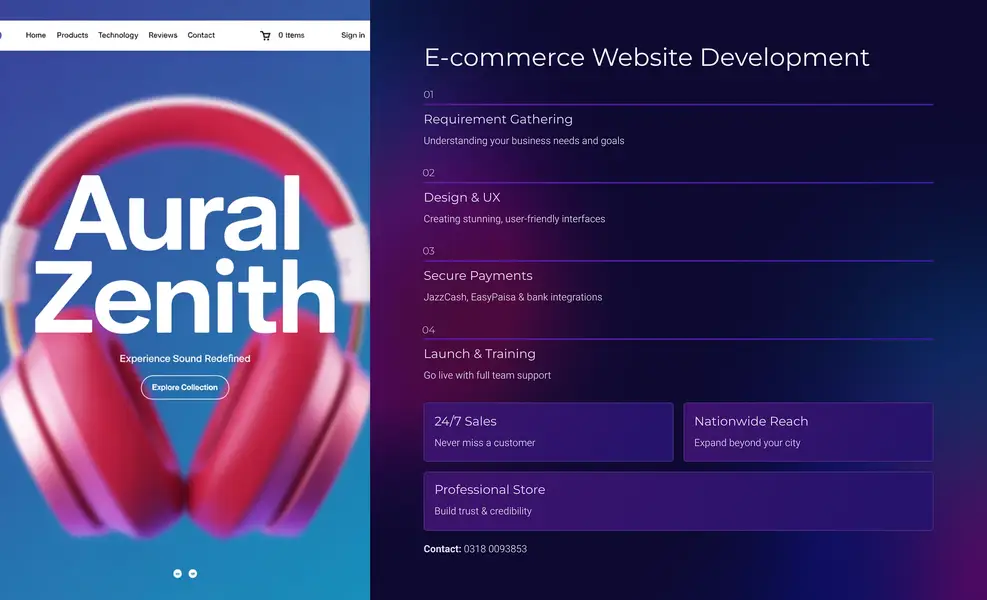The height and width of the screenshot is (600, 987).
Task: Open the Reviews navigation link
Action: pos(163,35)
